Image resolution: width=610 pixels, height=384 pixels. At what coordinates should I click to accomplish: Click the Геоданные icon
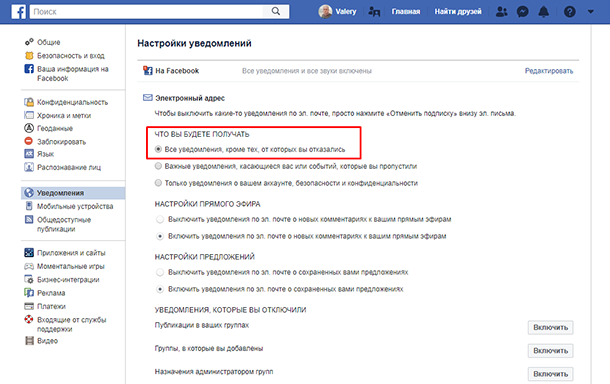29,128
